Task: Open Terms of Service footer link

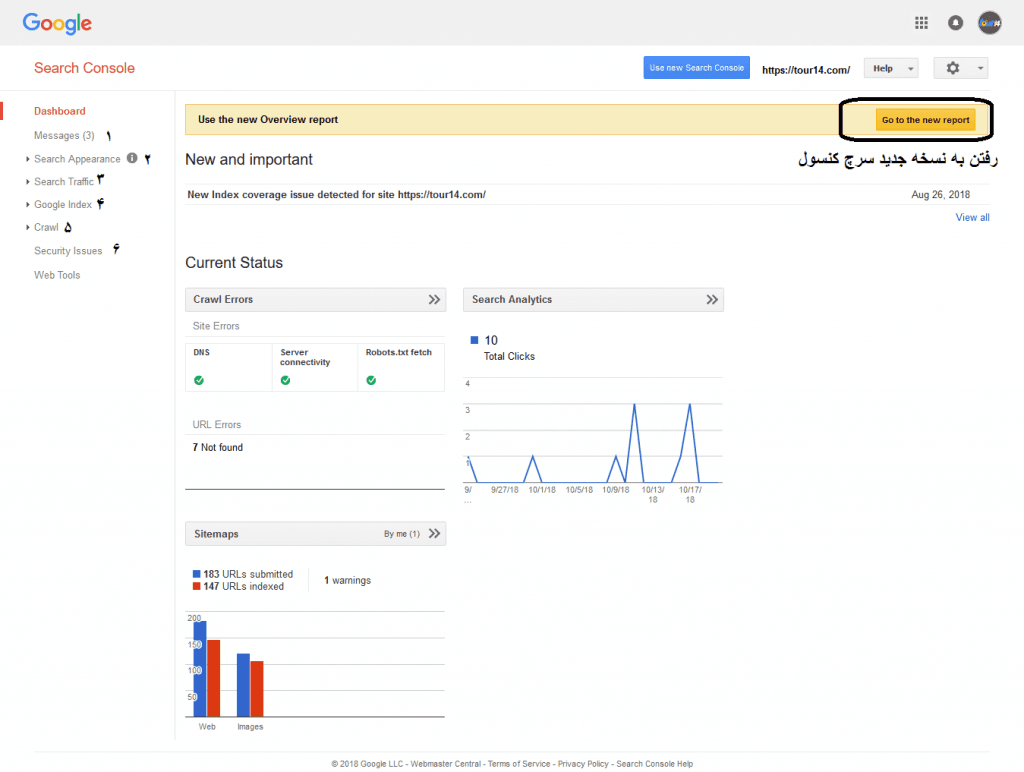Action: (519, 764)
